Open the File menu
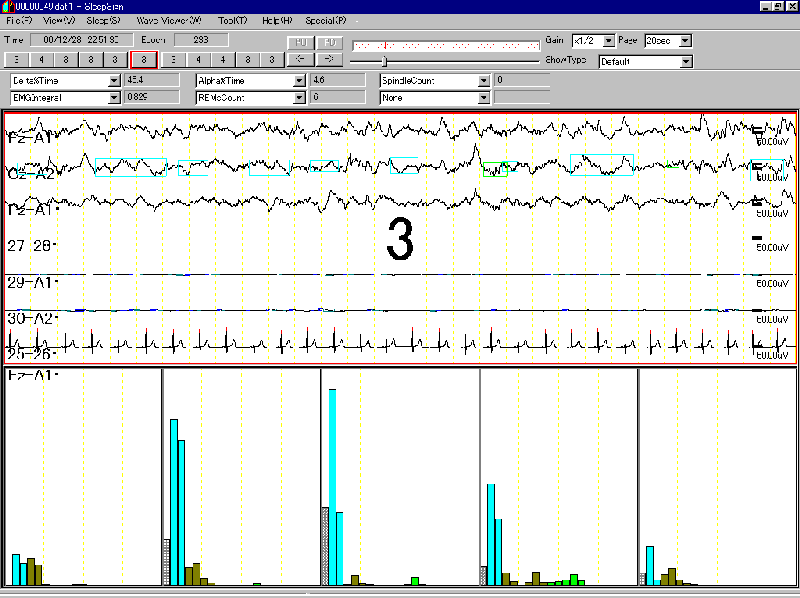The image size is (800, 598). (x=19, y=21)
